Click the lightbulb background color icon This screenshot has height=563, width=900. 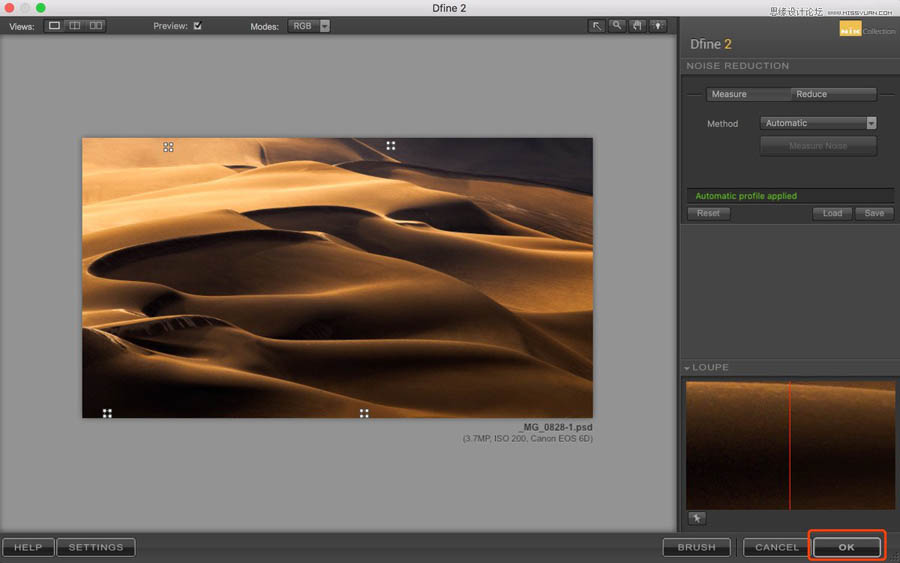click(657, 26)
